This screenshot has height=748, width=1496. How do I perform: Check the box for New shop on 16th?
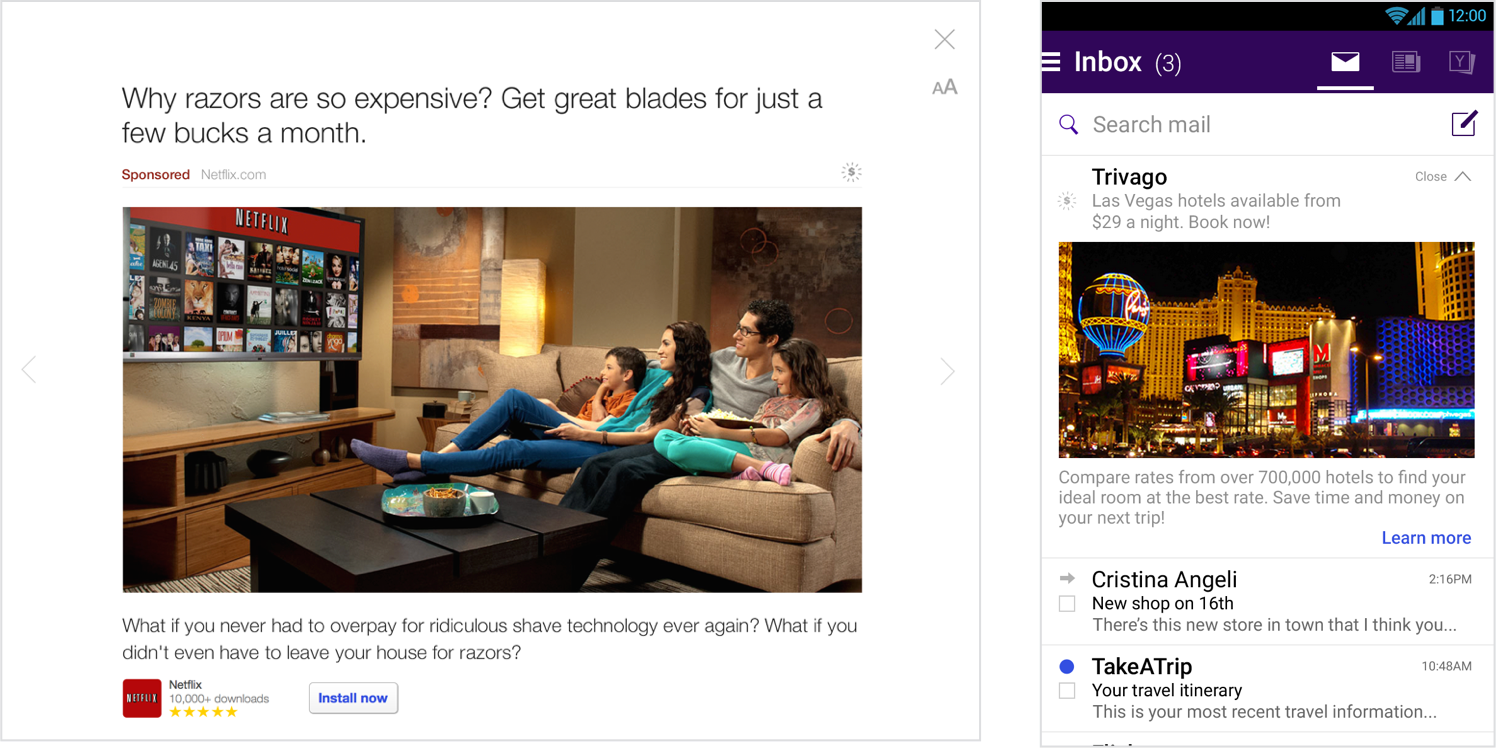(x=1067, y=603)
